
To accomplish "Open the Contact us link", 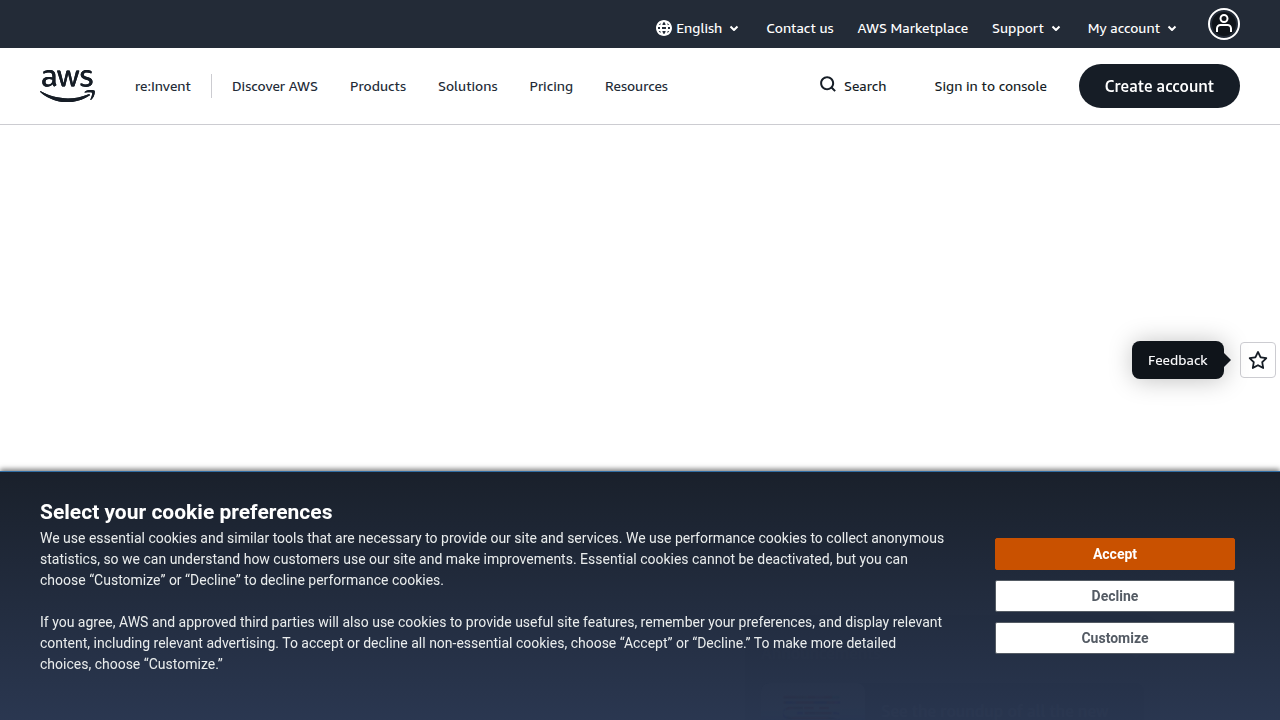I will click(x=800, y=28).
